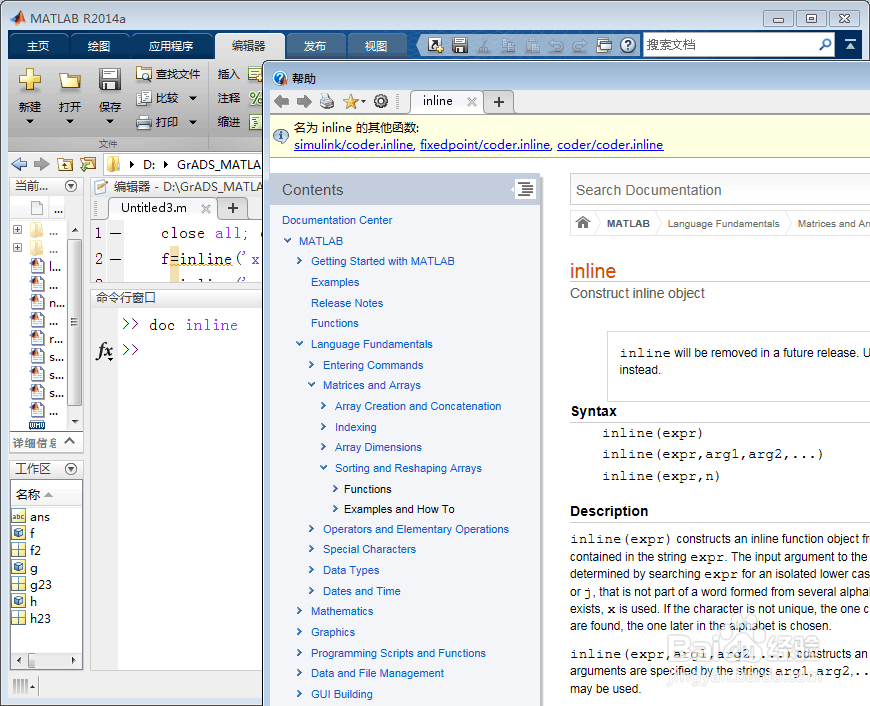Open Help preferences gear
Screen dimensions: 870x706
click(381, 101)
